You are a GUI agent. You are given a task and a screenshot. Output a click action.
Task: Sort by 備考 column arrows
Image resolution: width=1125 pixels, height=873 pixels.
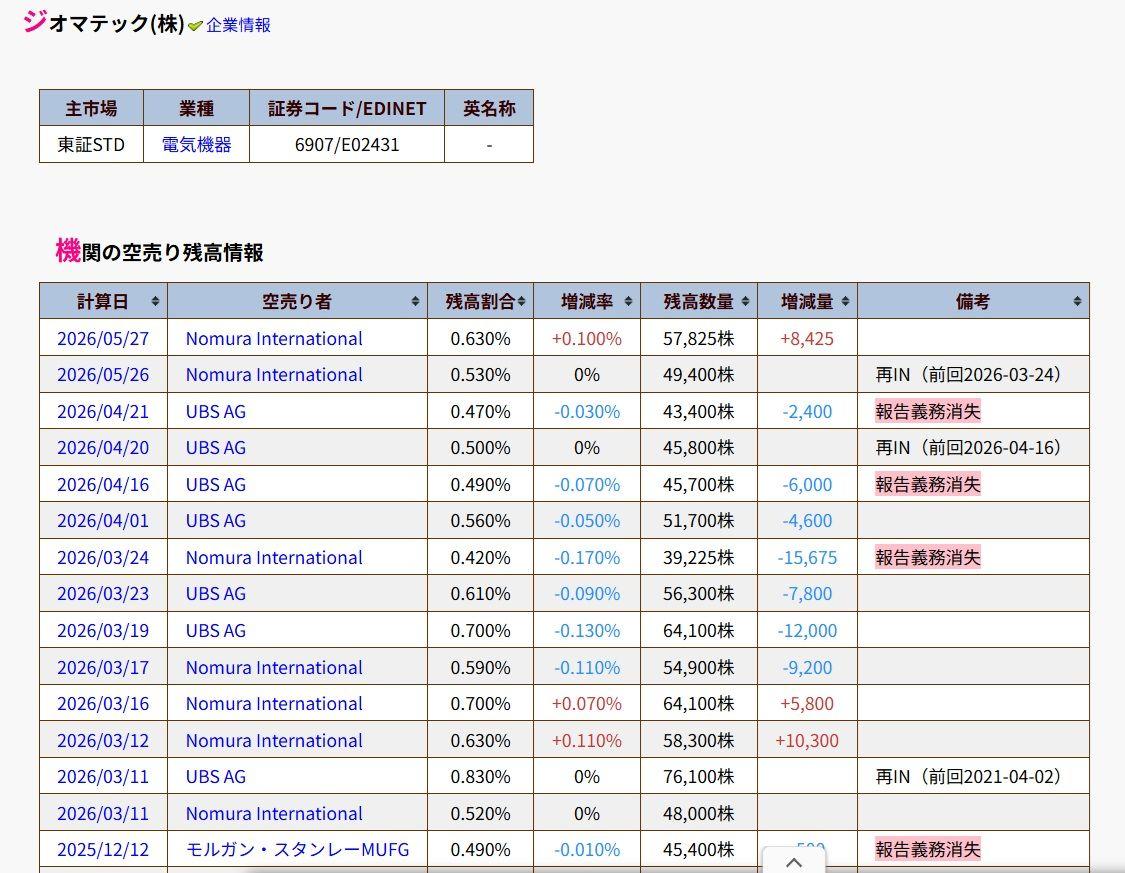coord(1077,301)
